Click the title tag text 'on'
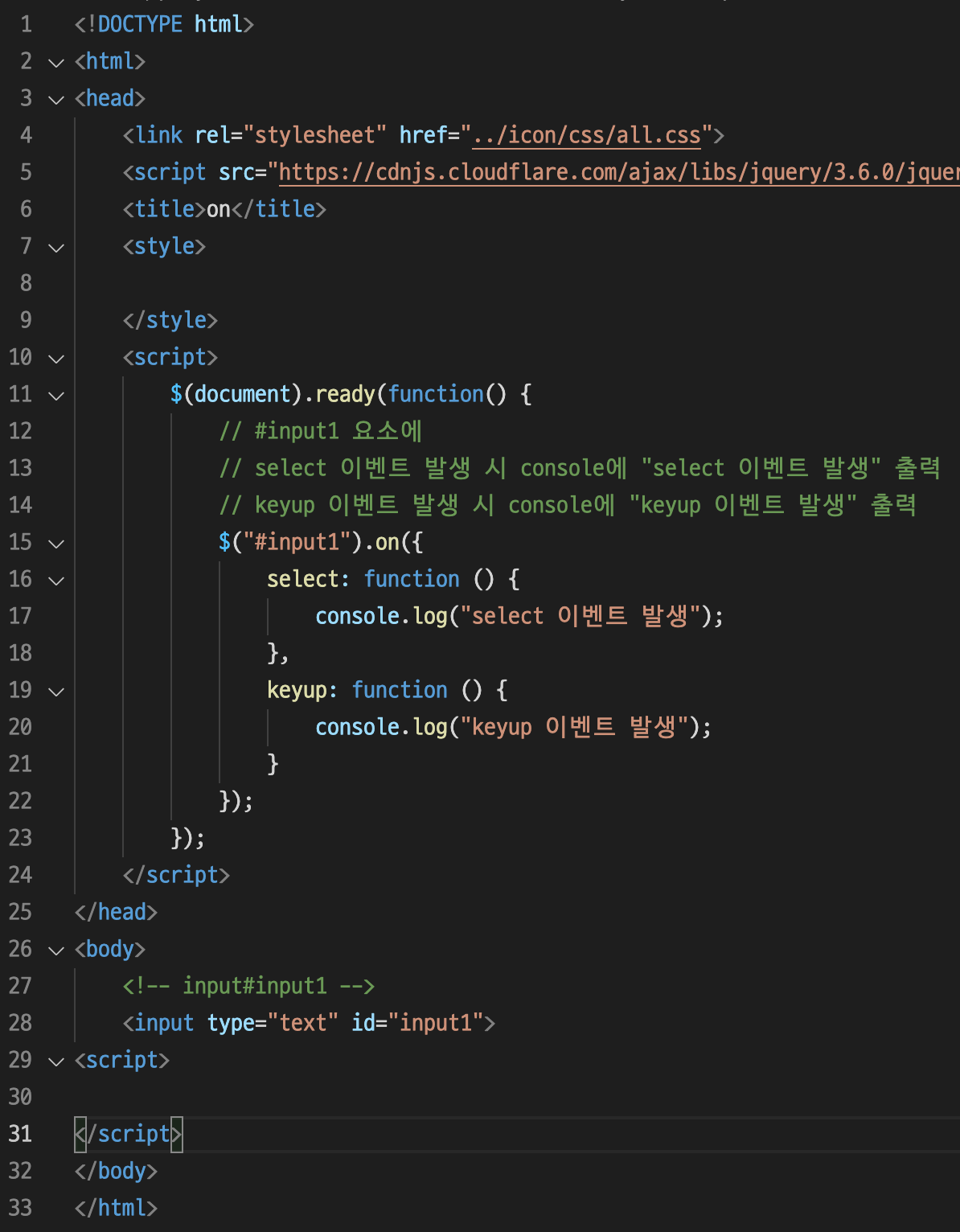960x1232 pixels. [219, 209]
